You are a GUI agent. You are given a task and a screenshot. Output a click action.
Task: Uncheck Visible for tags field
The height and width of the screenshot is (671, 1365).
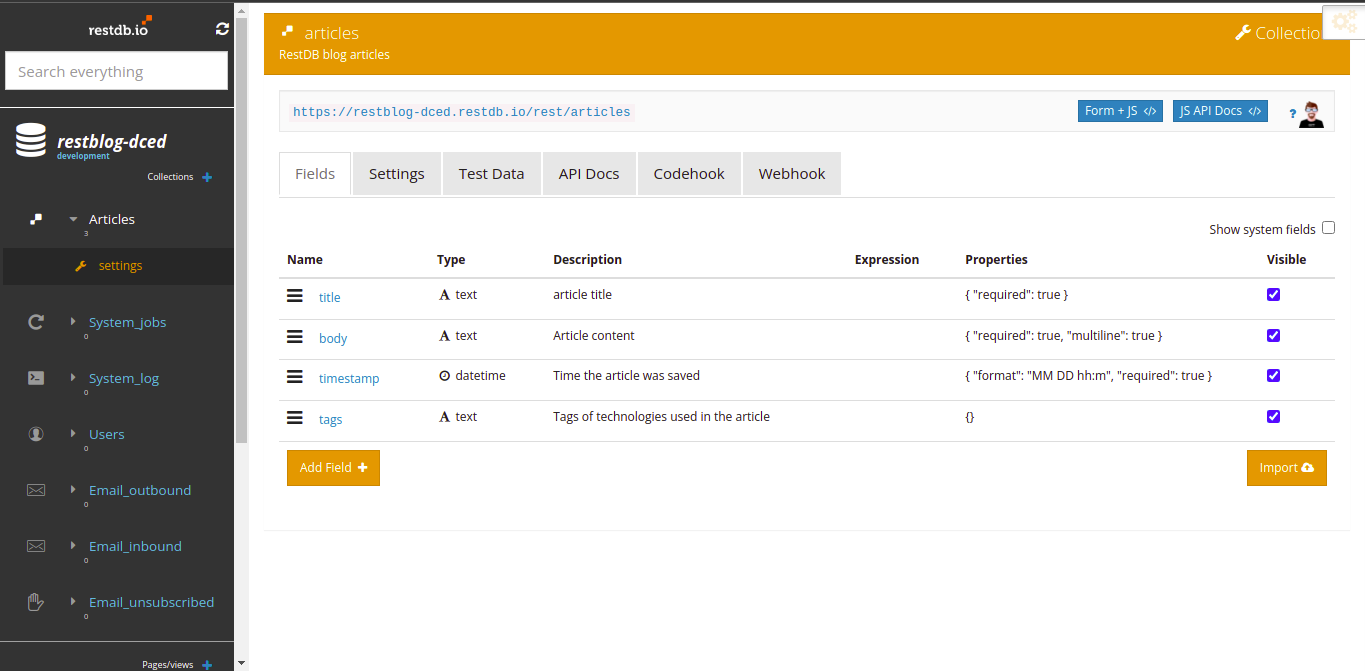pyautogui.click(x=1273, y=416)
